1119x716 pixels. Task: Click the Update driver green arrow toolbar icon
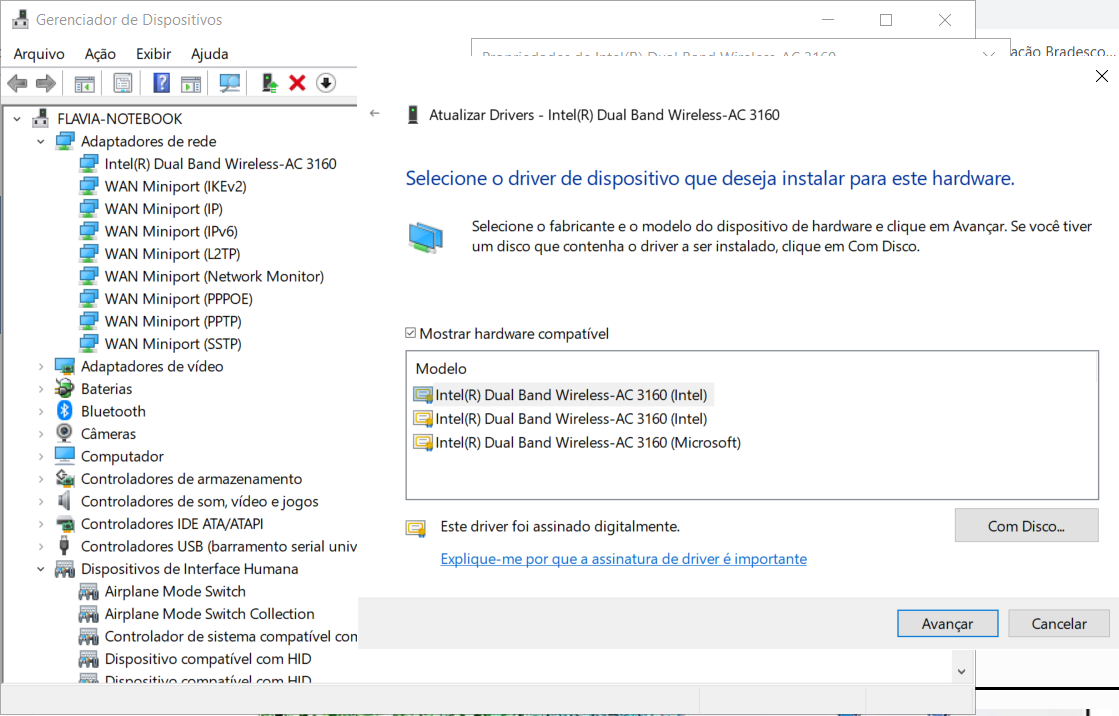pos(269,84)
